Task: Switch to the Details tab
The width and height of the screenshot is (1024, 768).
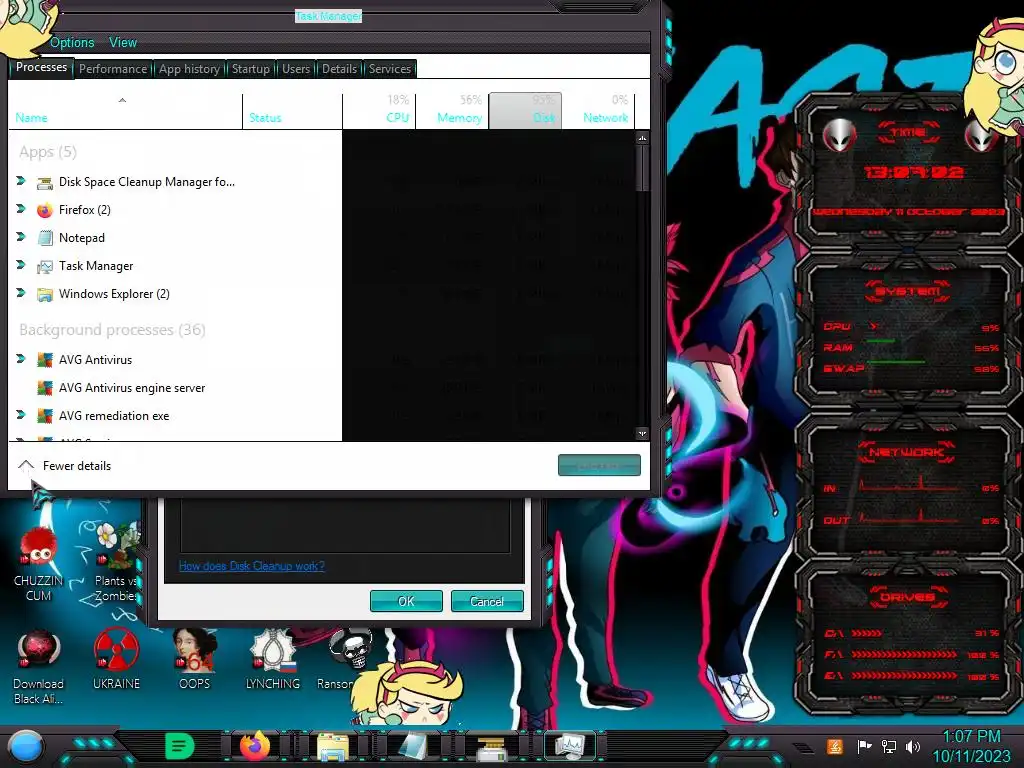Action: click(340, 69)
